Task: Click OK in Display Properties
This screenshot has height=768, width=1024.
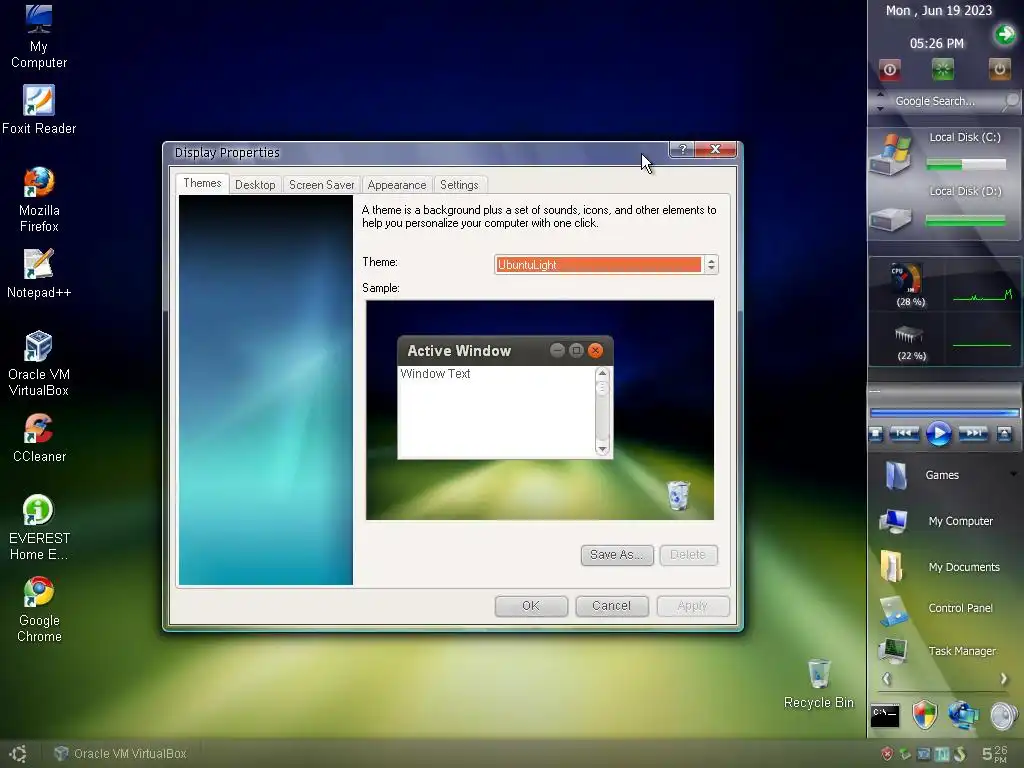Action: [531, 606]
